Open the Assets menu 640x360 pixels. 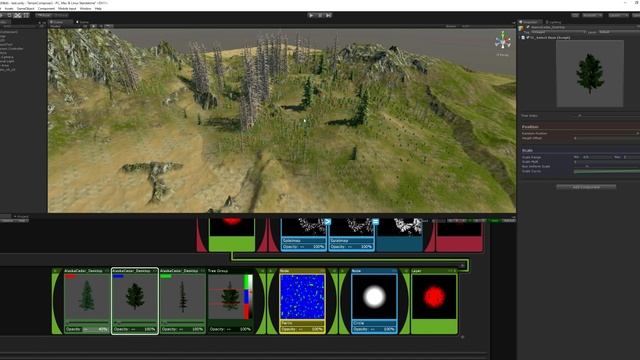[9, 8]
